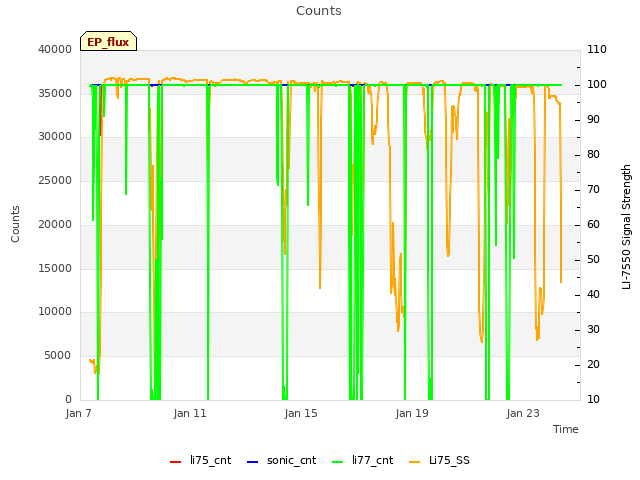Click the blue sonic_cnt legend swatch
Image resolution: width=640 pixels, height=480 pixels.
253,462
